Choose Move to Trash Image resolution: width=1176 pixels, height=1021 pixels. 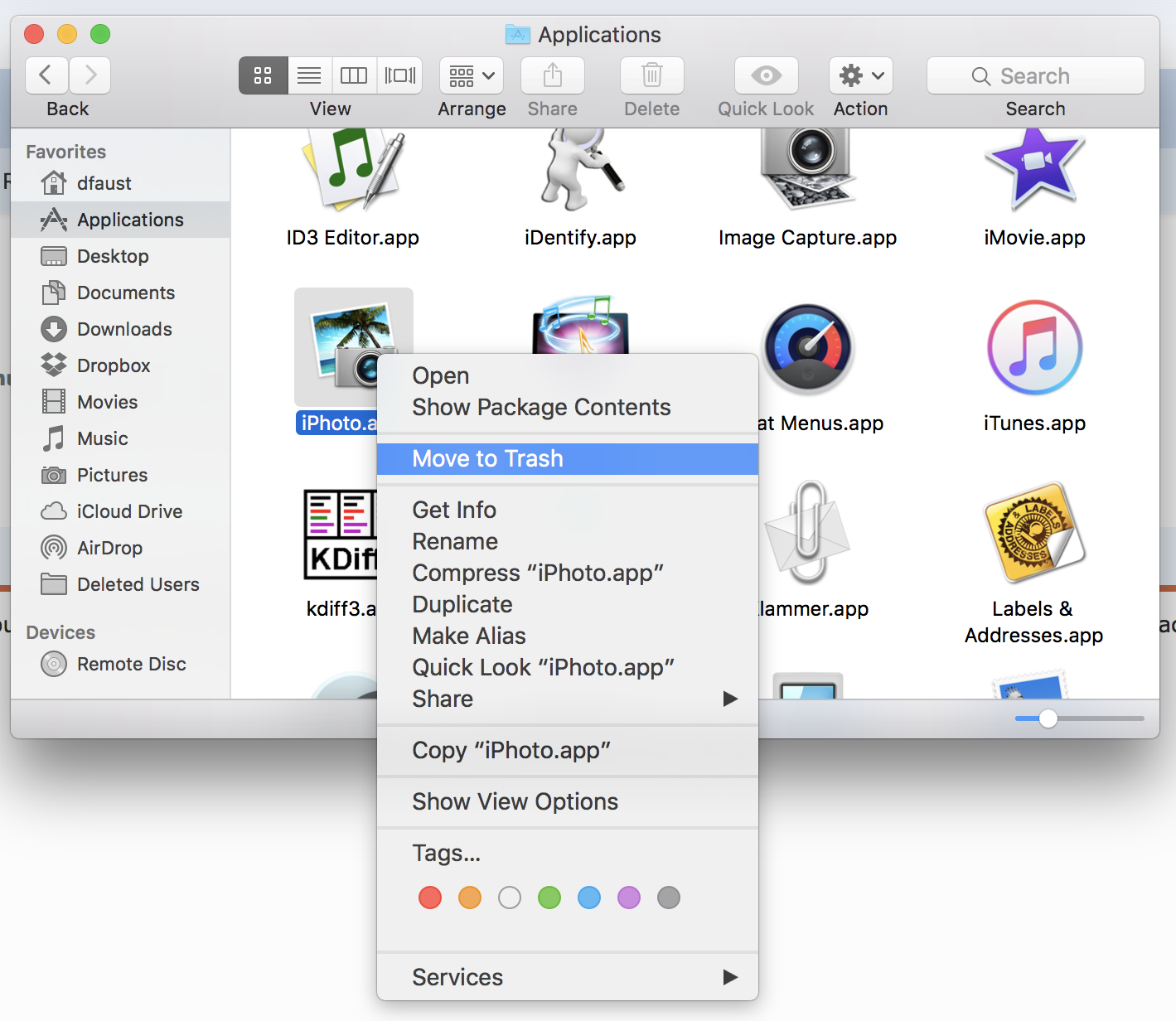pos(568,458)
